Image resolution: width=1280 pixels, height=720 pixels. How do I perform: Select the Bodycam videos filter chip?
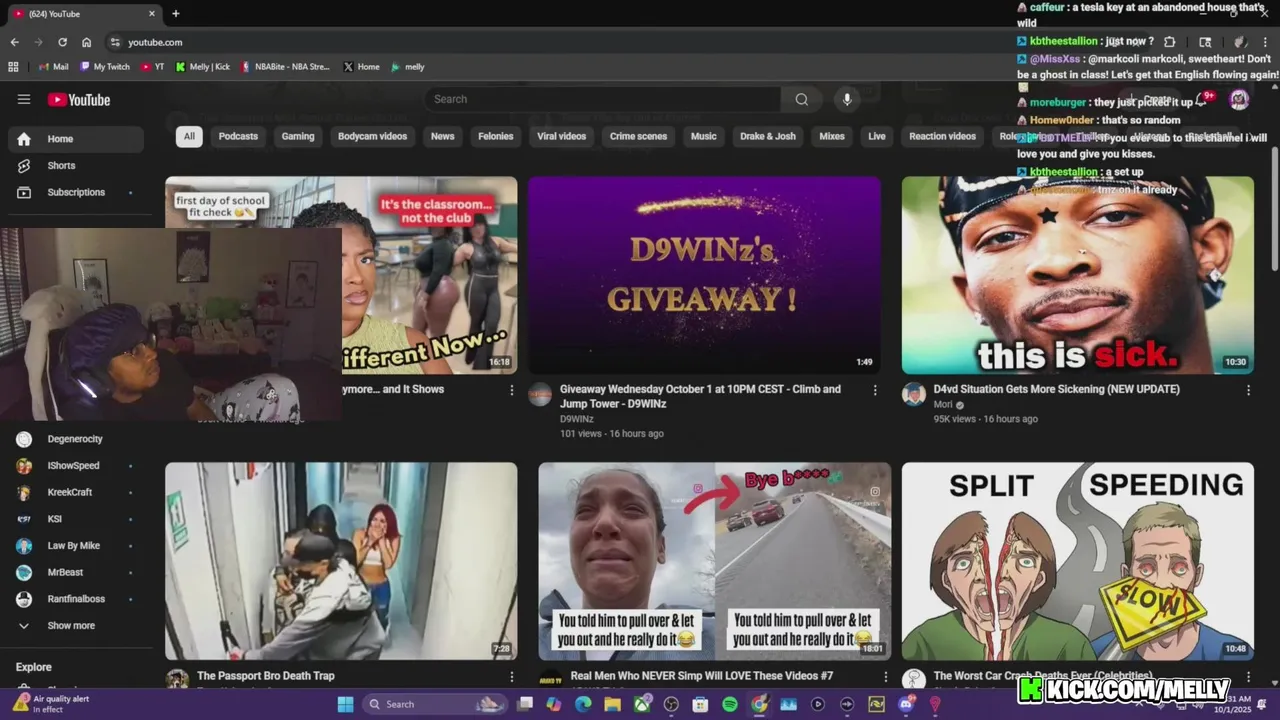[372, 136]
